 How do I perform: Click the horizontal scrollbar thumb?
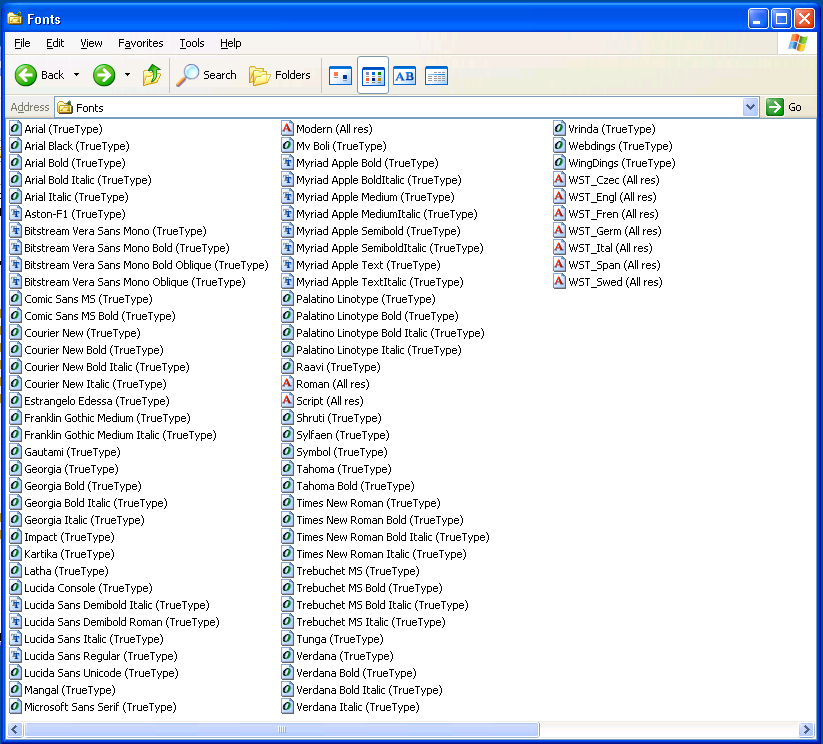pyautogui.click(x=281, y=729)
